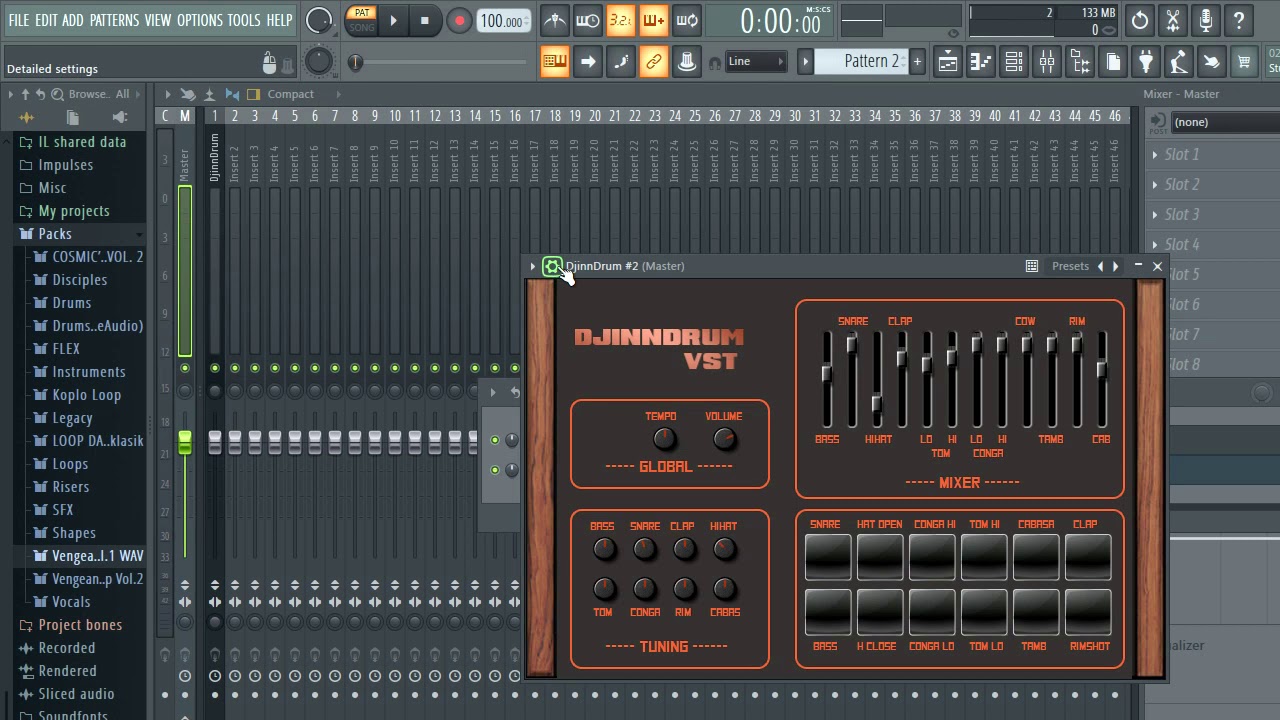
Task: Toggle blend recording overdub icon
Action: (x=653, y=20)
